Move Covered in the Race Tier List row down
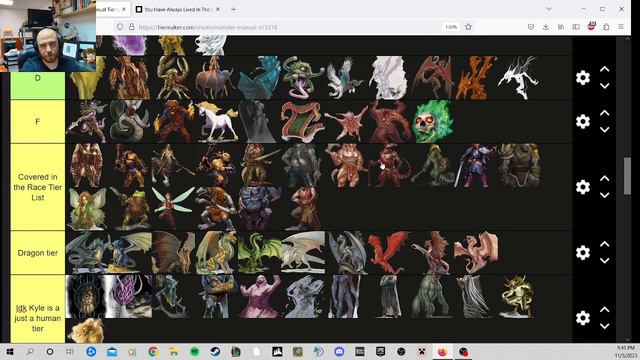The image size is (640, 360). click(604, 195)
